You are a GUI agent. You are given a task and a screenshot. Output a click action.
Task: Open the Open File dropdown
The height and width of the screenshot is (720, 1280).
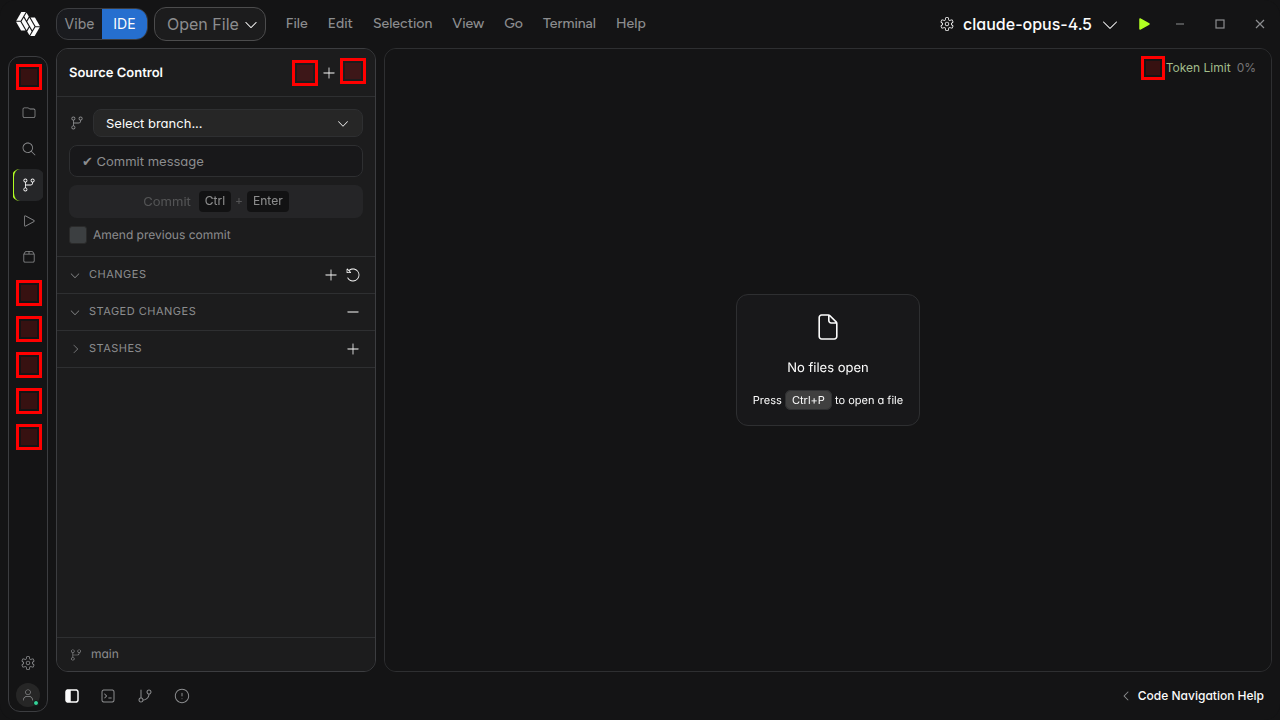point(210,24)
